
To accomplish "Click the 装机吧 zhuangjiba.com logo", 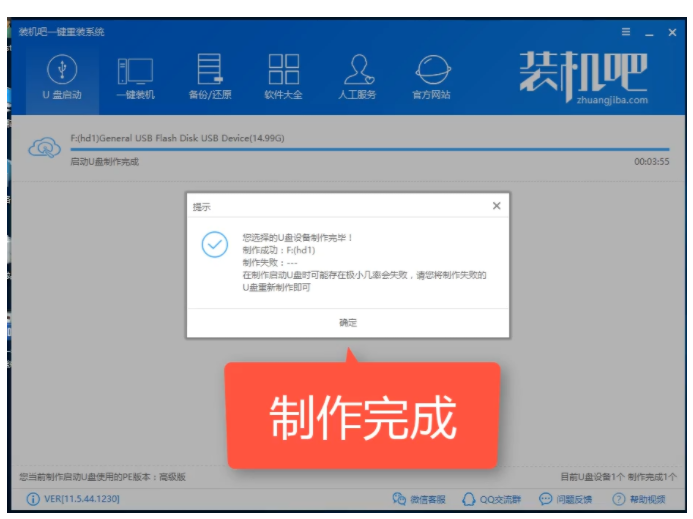I will [x=583, y=77].
